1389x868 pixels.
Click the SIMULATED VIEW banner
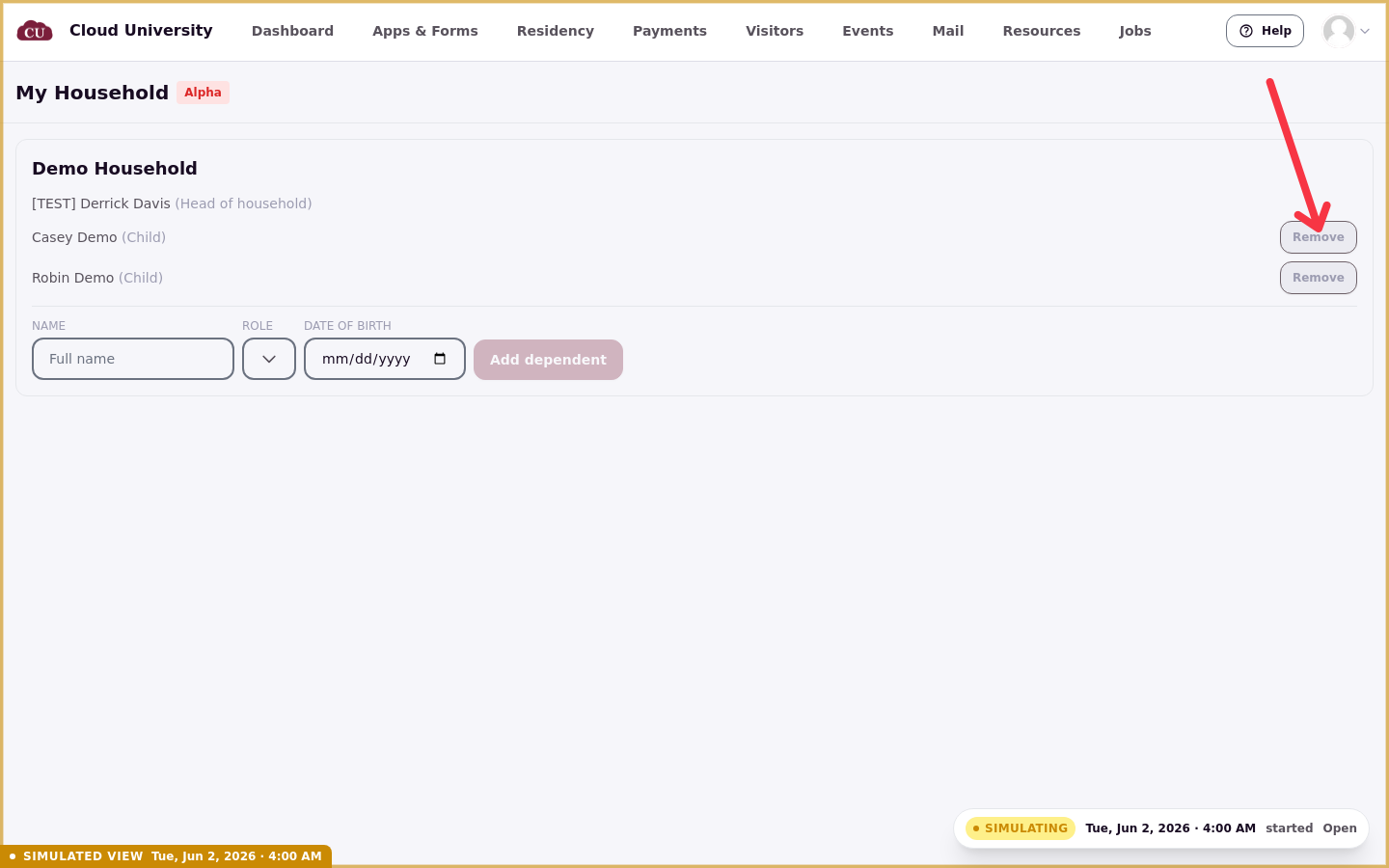click(x=166, y=856)
